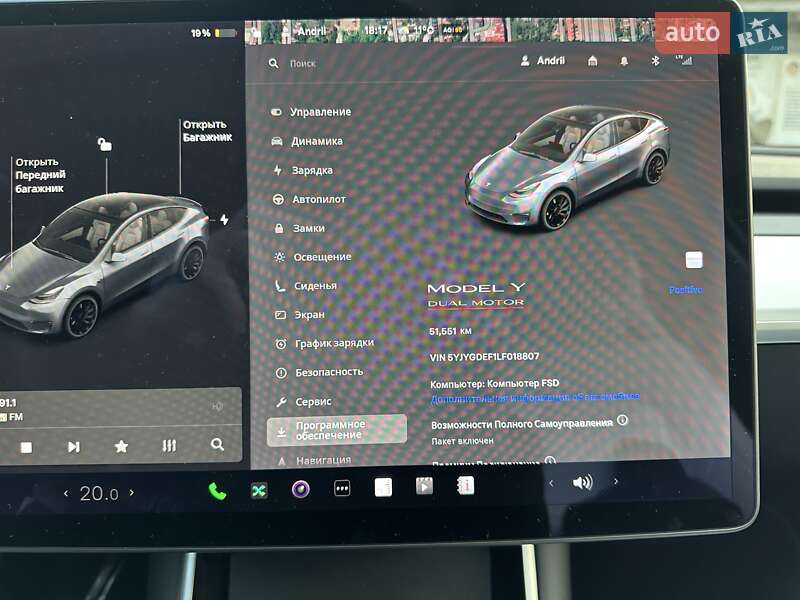Open notifications bell icon
This screenshot has width=800, height=600.
[x=624, y=61]
